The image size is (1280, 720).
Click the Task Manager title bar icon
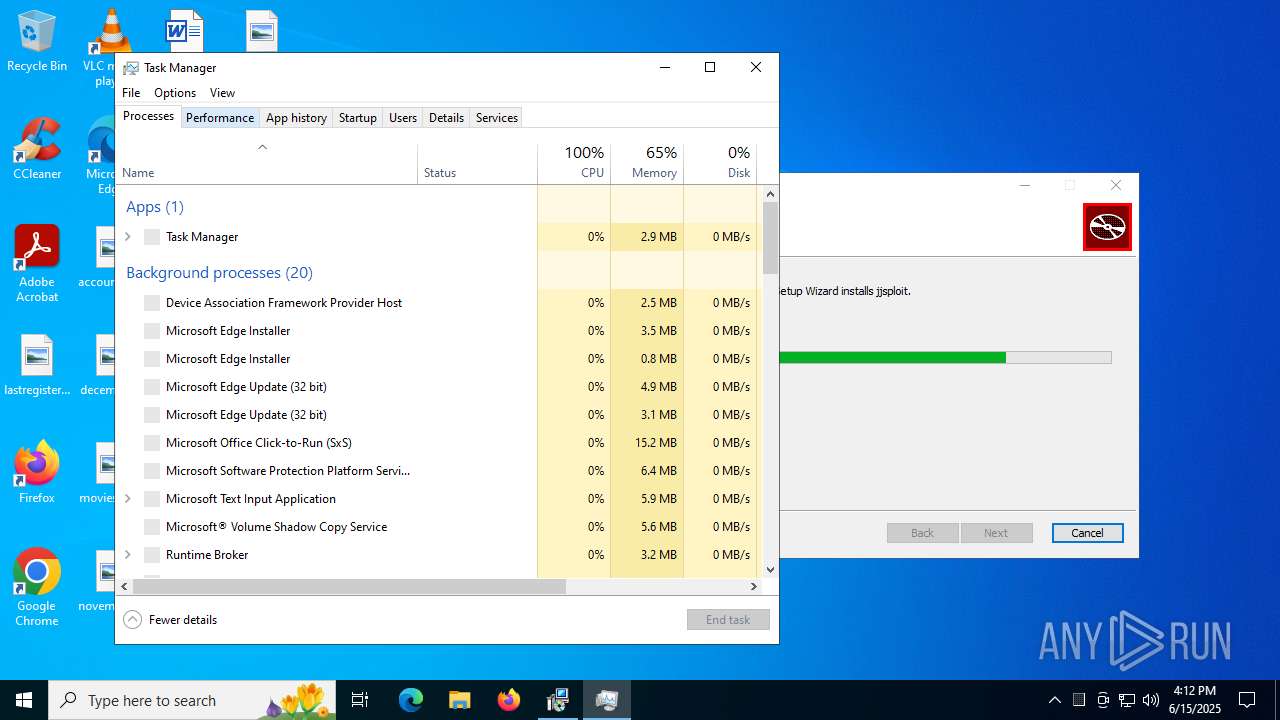pyautogui.click(x=131, y=68)
